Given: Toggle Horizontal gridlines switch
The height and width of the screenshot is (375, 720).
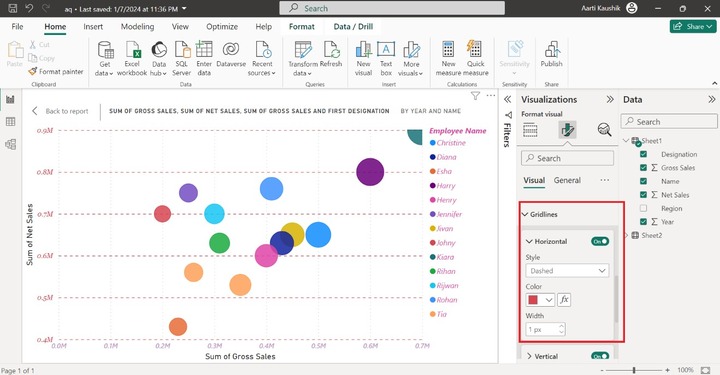Looking at the screenshot, I should [x=600, y=241].
